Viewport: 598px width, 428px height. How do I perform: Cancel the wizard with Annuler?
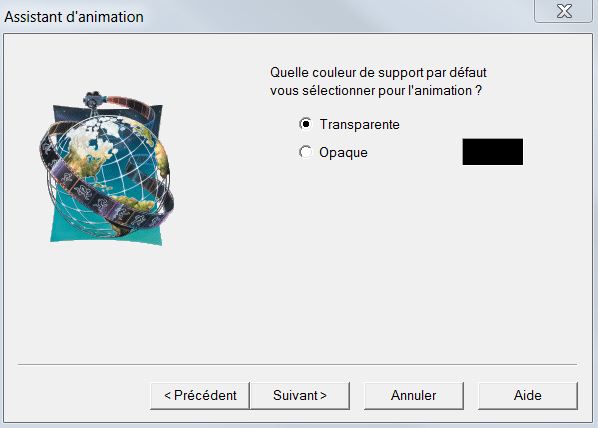414,396
